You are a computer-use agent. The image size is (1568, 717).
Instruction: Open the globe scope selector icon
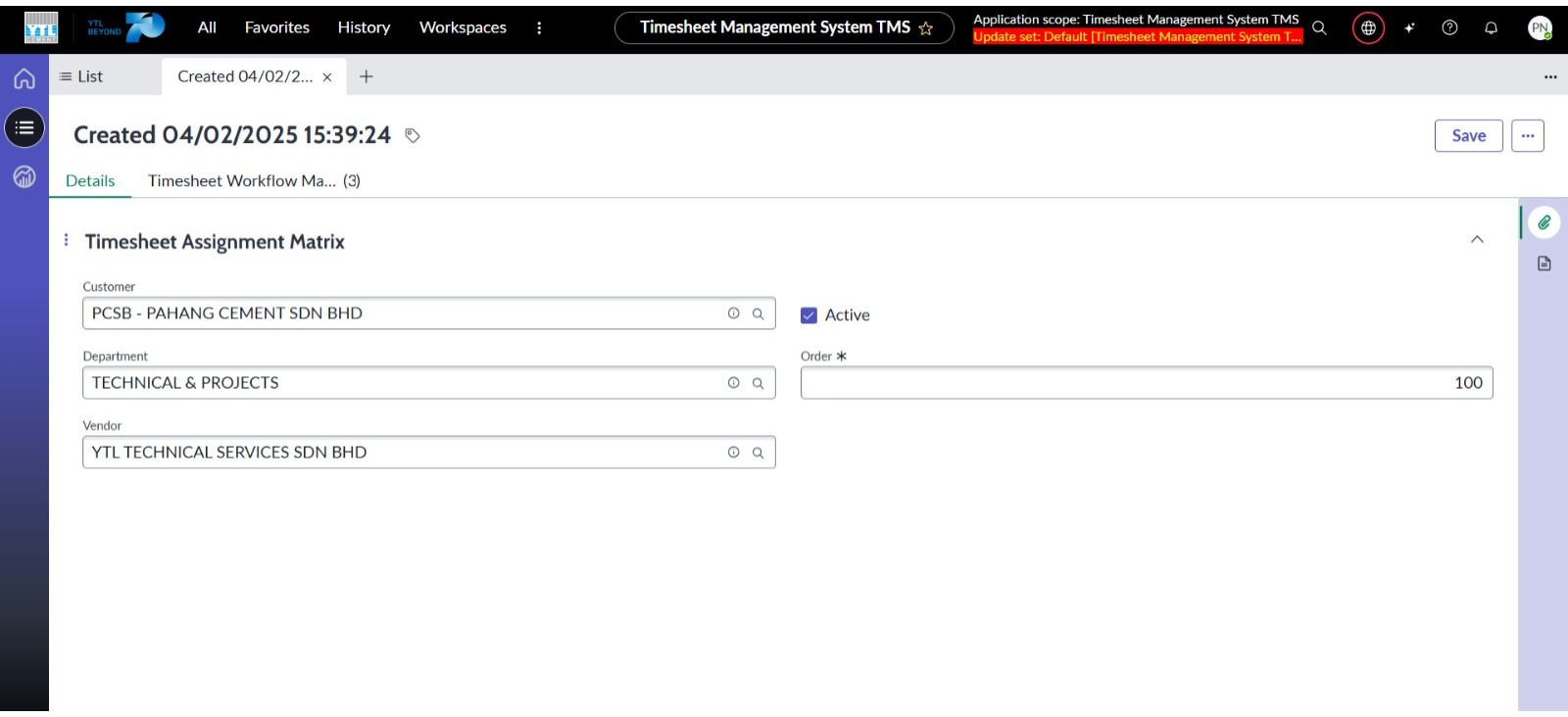click(x=1368, y=27)
